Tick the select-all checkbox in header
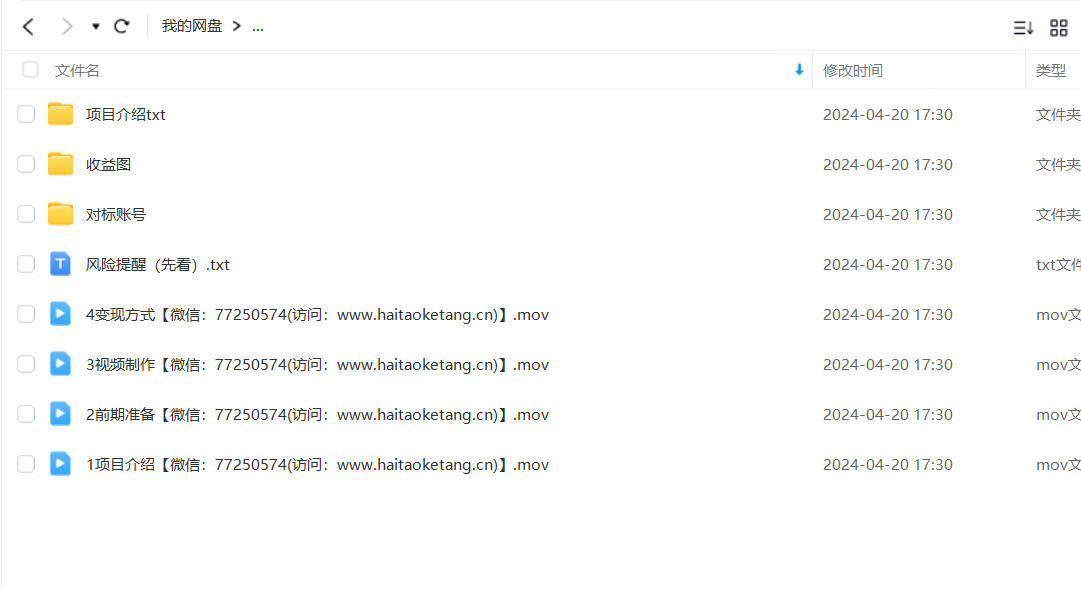This screenshot has height=589, width=1081. (30, 70)
